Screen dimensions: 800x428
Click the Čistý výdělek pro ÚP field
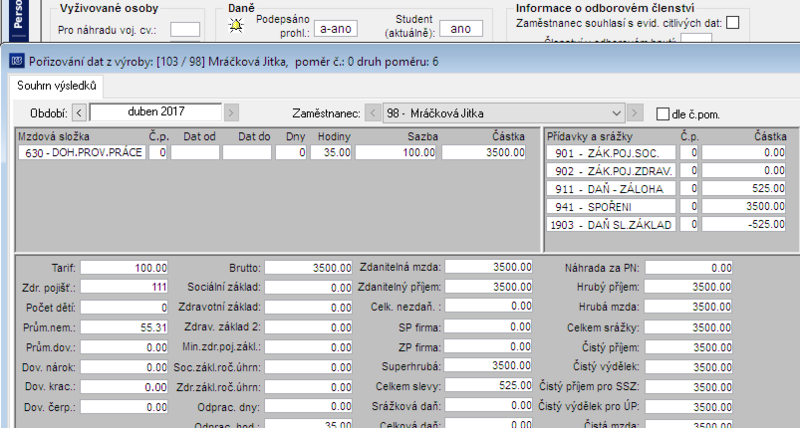pos(689,407)
